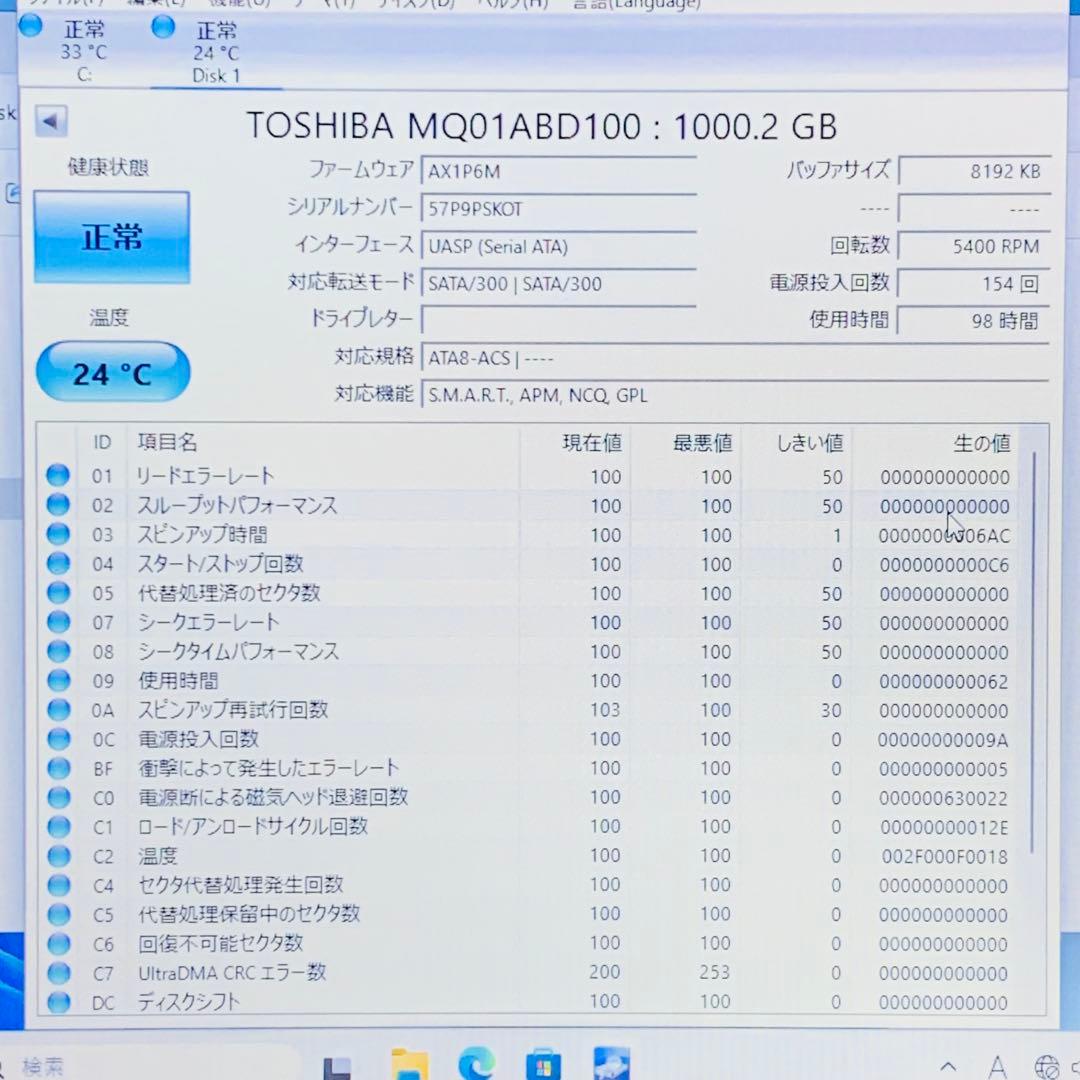Click the power on hours value 98 時間
This screenshot has width=1080, height=1080.
pos(974,321)
